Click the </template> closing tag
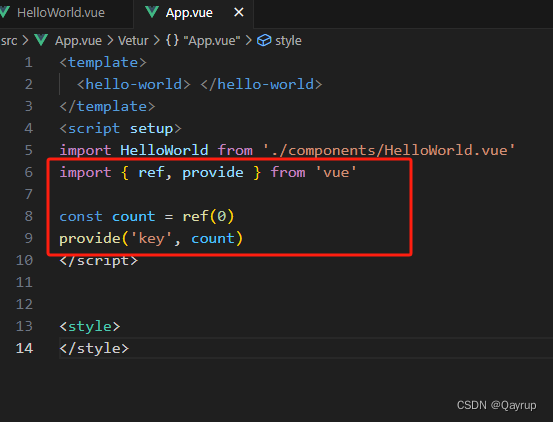Image resolution: width=553 pixels, height=422 pixels. pos(108,106)
